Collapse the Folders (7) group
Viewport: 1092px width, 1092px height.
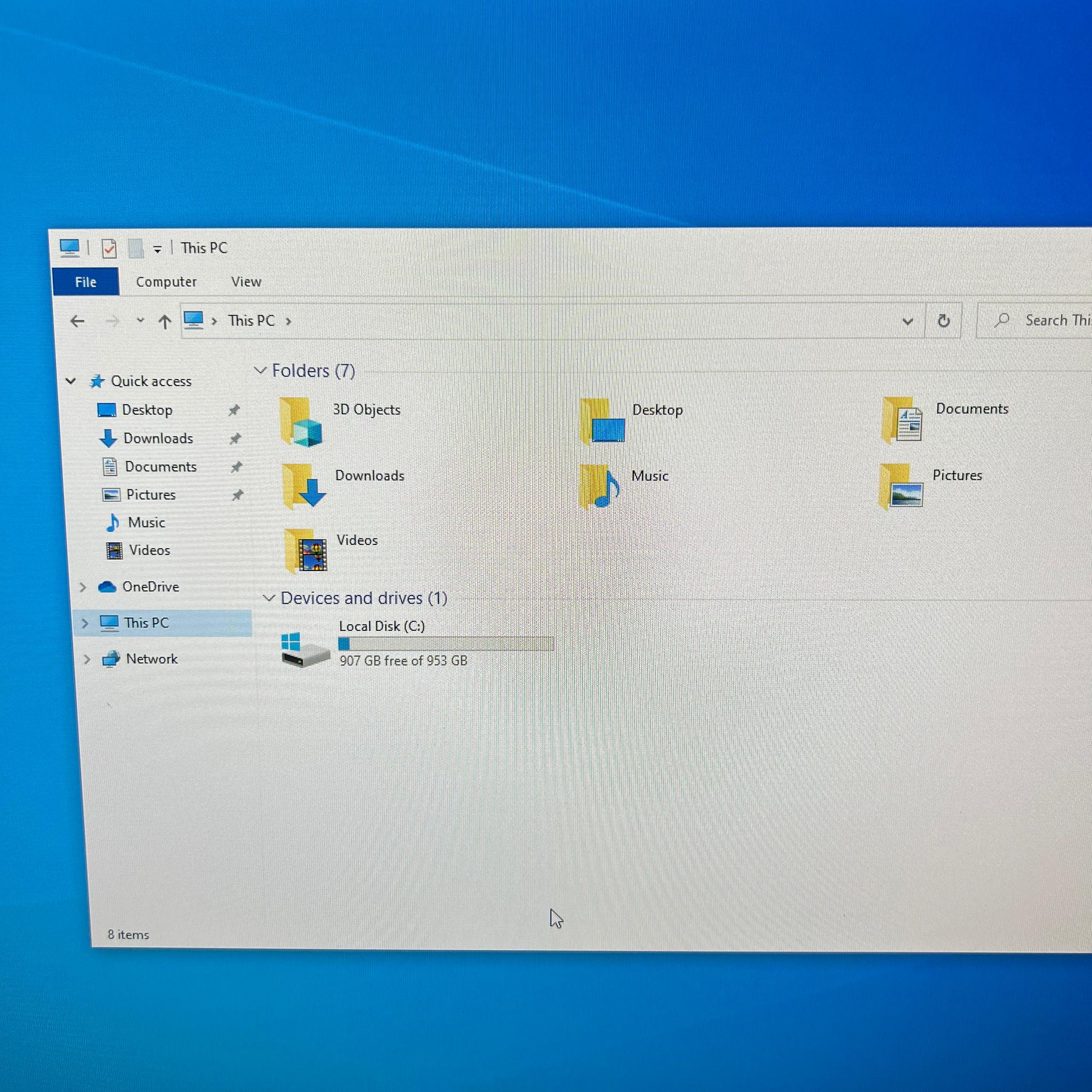(260, 371)
